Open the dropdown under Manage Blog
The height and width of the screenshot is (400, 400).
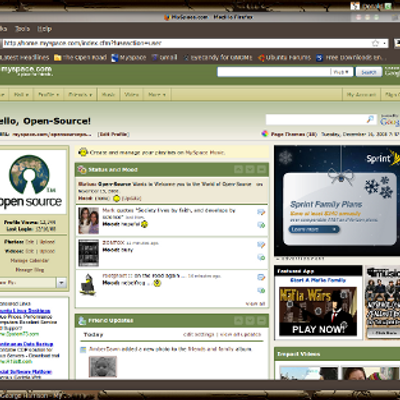pyautogui.click(x=61, y=283)
